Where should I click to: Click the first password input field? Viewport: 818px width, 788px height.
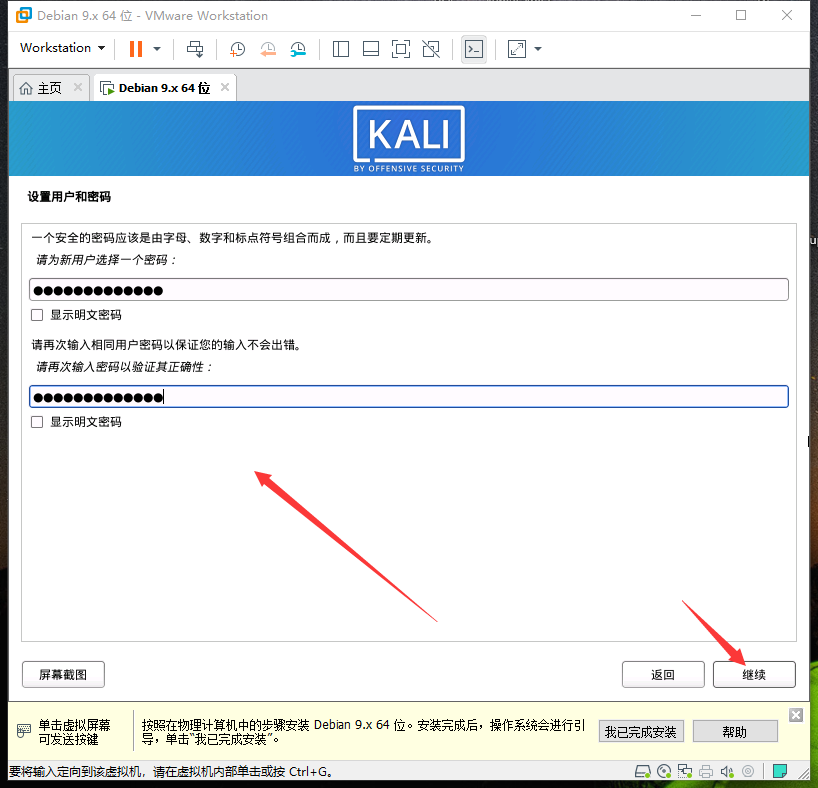coord(408,290)
